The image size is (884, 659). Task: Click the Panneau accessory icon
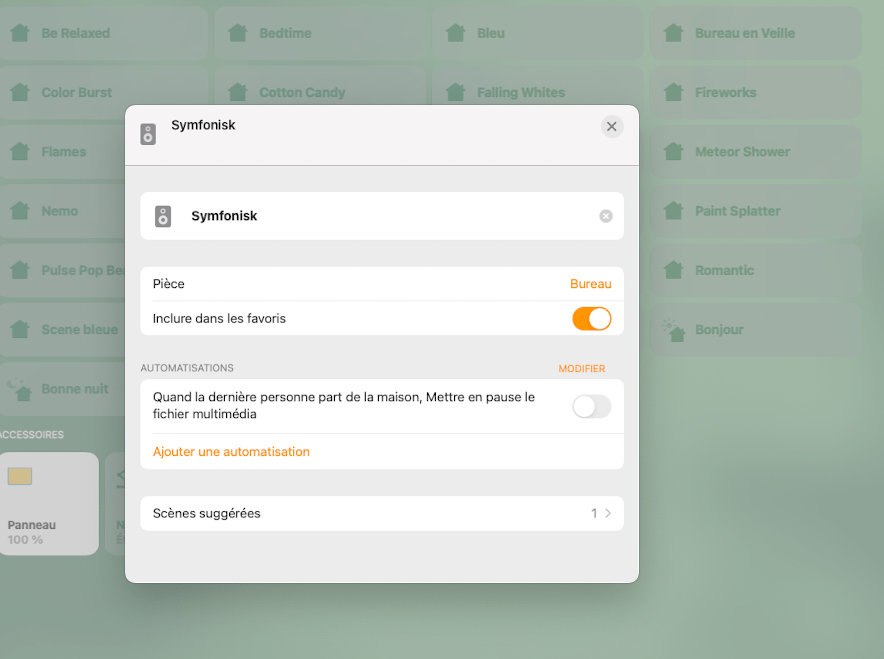tap(20, 476)
